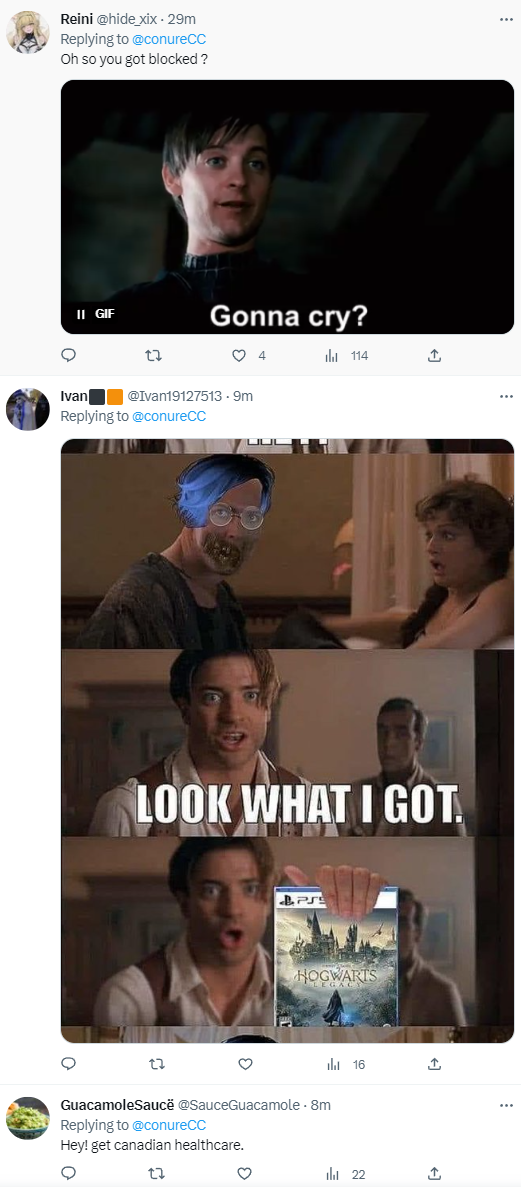Open @conureCC link in Reini's reply
521x1187 pixels.
click(169, 39)
